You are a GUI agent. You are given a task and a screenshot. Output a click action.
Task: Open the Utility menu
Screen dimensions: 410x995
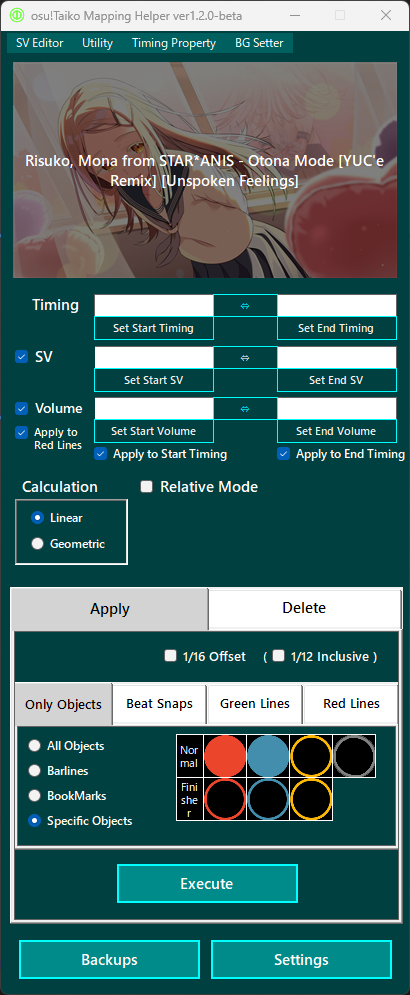click(x=98, y=43)
